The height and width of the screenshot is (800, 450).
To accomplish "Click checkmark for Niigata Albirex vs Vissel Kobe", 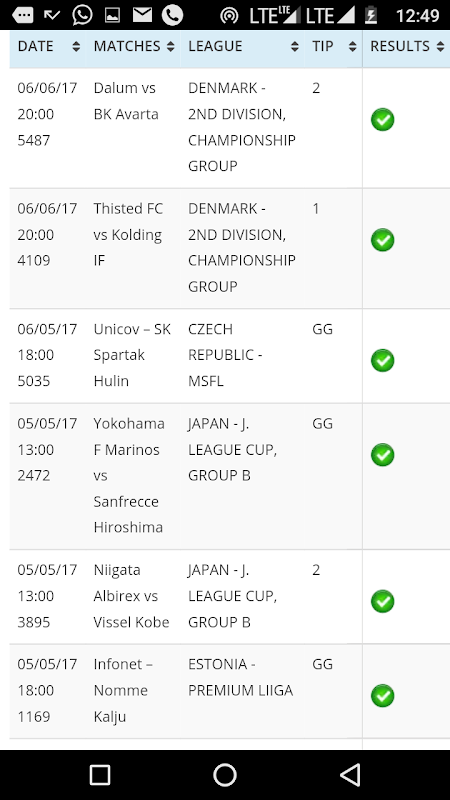I will (x=382, y=601).
